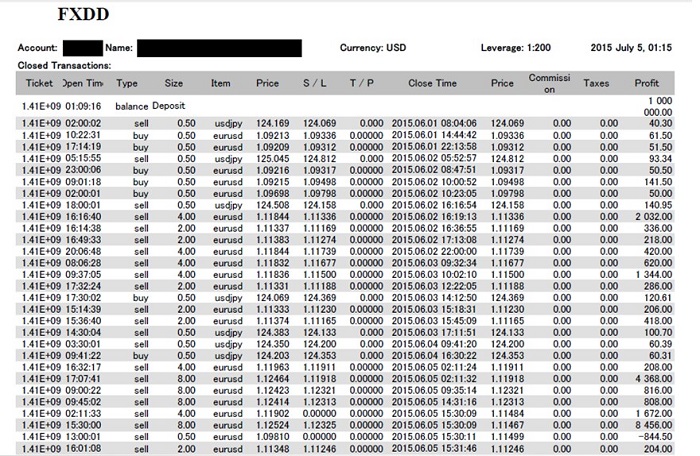
Task: Click the Close Time column header
Action: [432, 83]
